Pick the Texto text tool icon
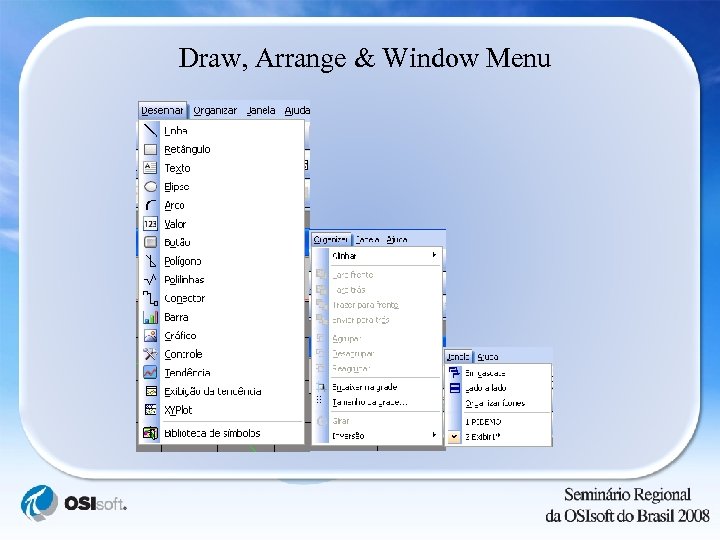Image resolution: width=720 pixels, height=540 pixels. [150, 168]
